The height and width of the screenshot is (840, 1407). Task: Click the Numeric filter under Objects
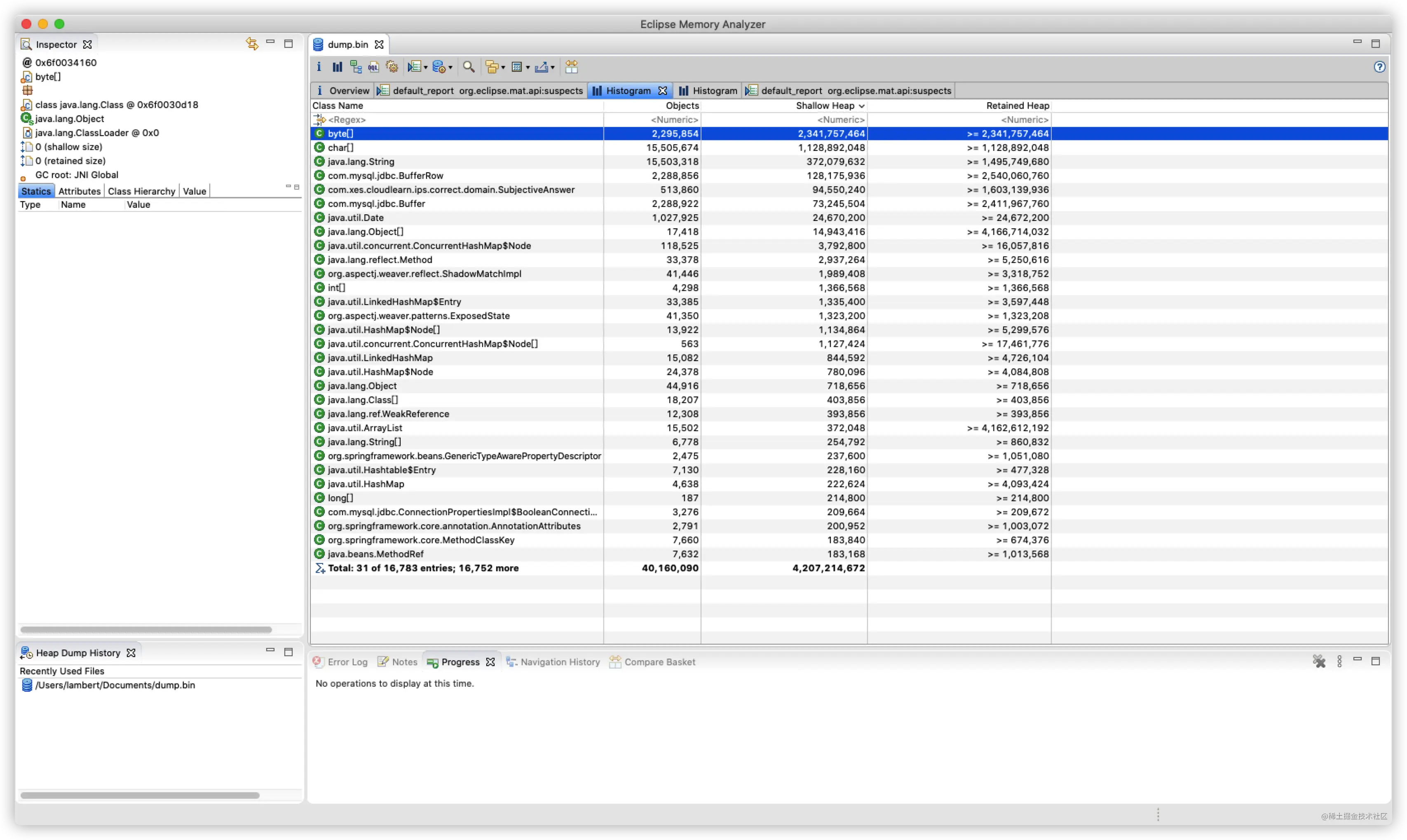(x=652, y=120)
